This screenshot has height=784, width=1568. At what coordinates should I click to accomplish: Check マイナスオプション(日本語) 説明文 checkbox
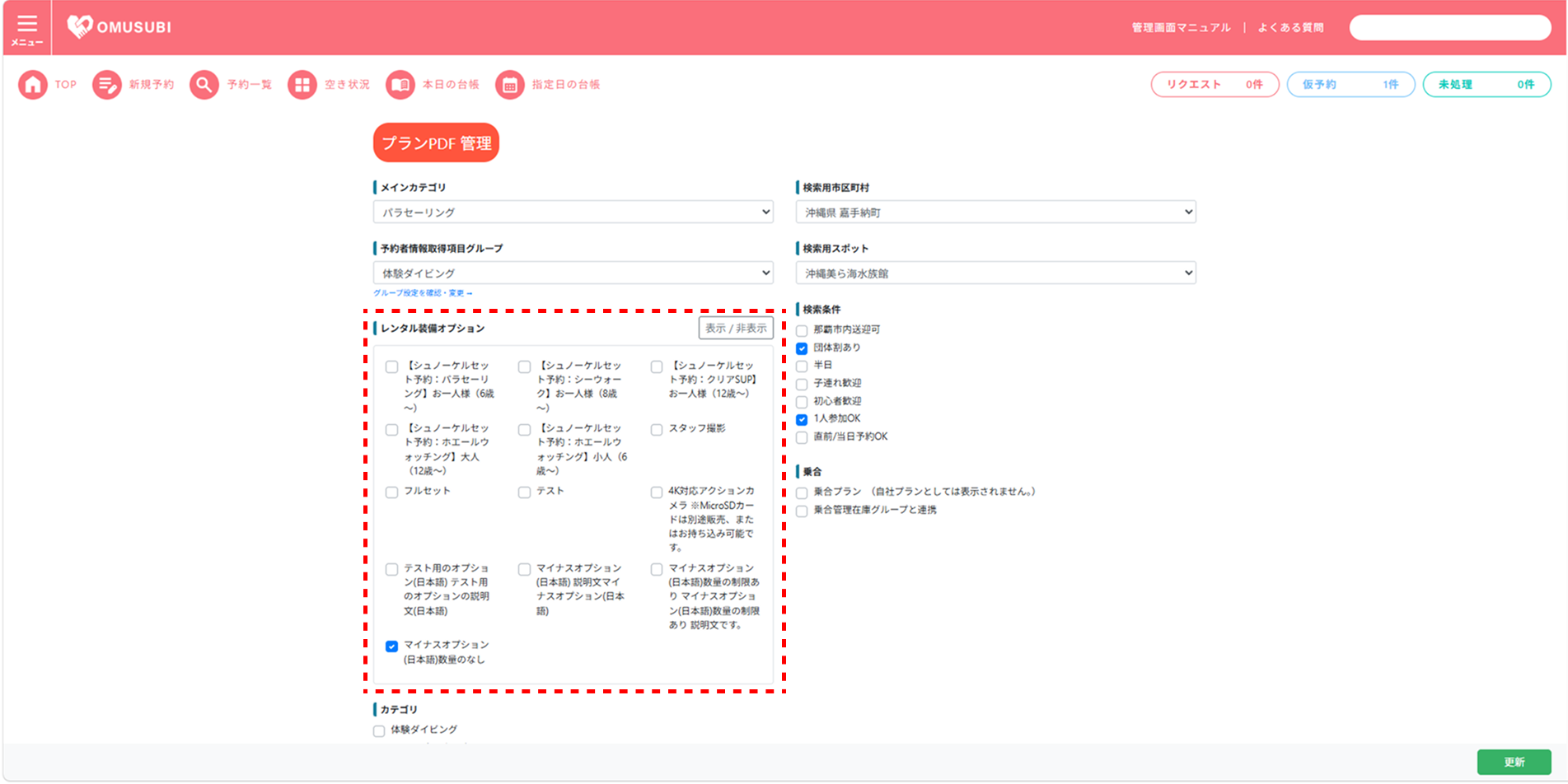click(524, 570)
